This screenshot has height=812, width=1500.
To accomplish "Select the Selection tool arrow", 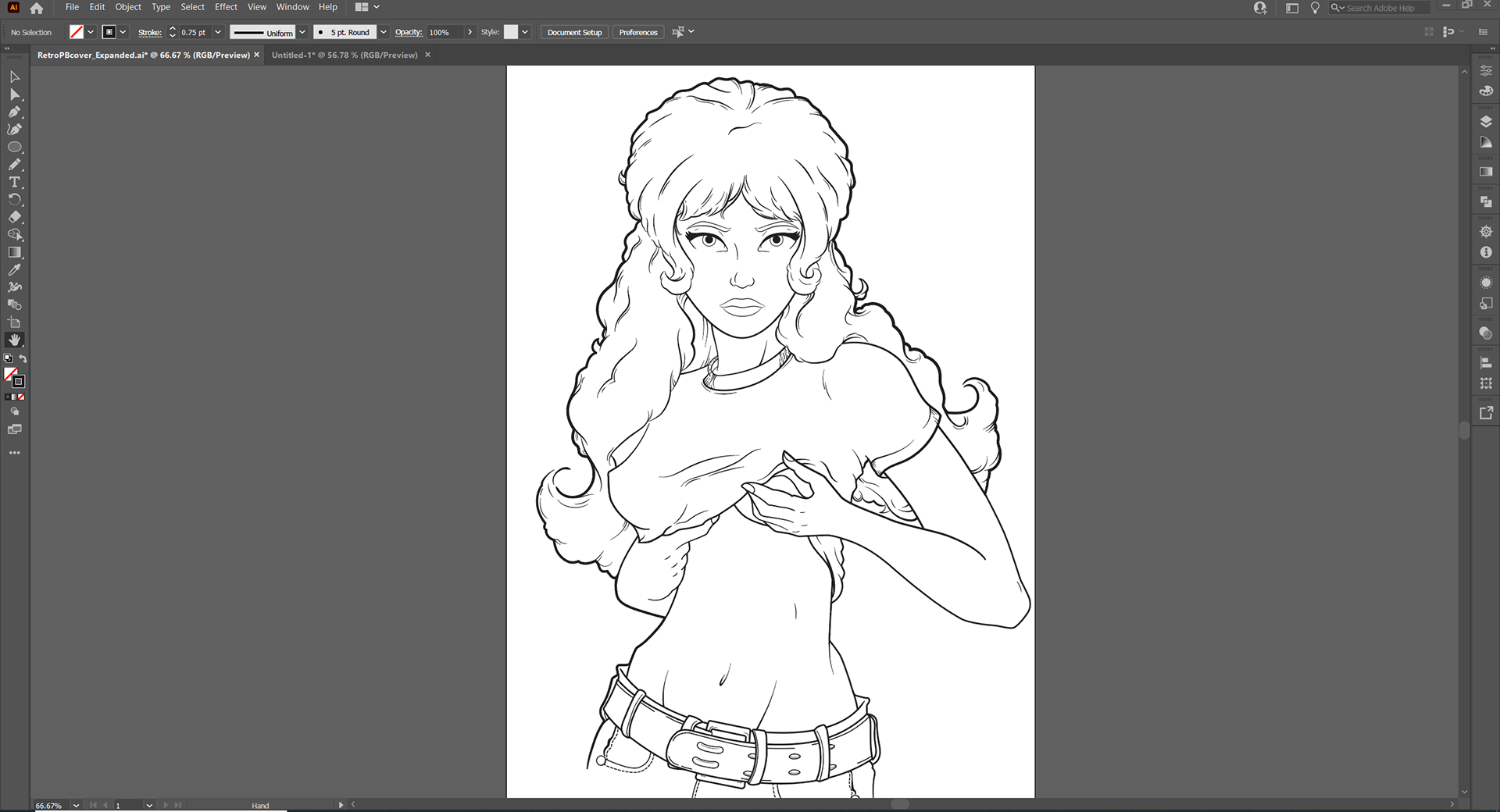I will tap(14, 77).
